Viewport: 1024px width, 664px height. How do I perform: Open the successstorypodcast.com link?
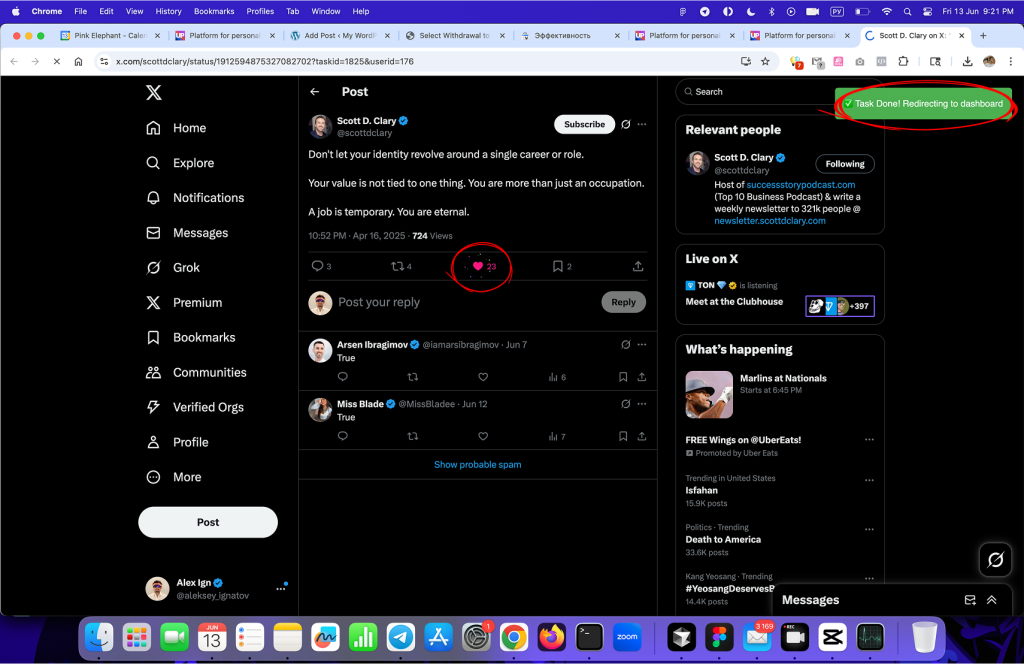pos(801,185)
